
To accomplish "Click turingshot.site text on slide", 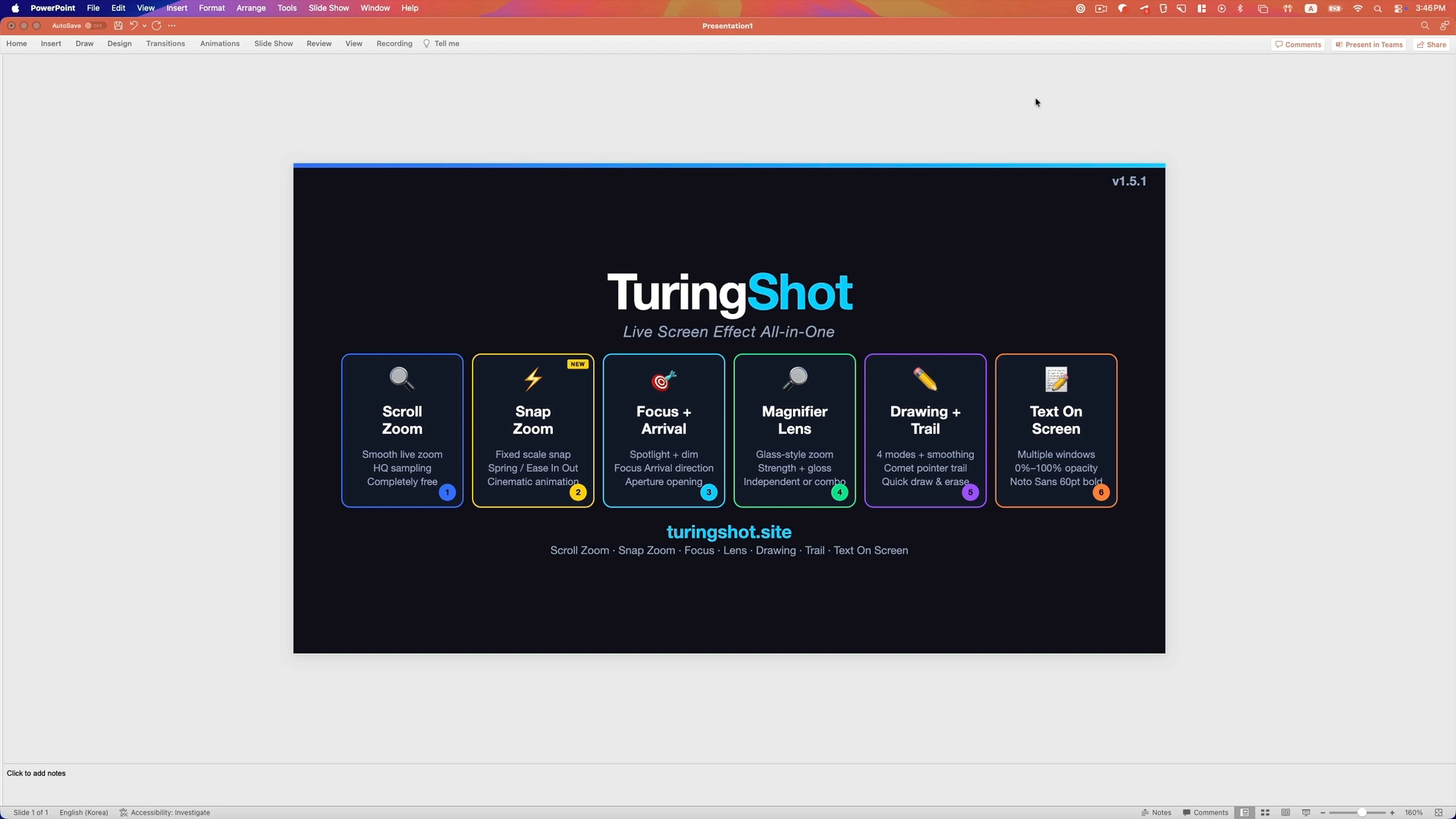I will point(729,532).
